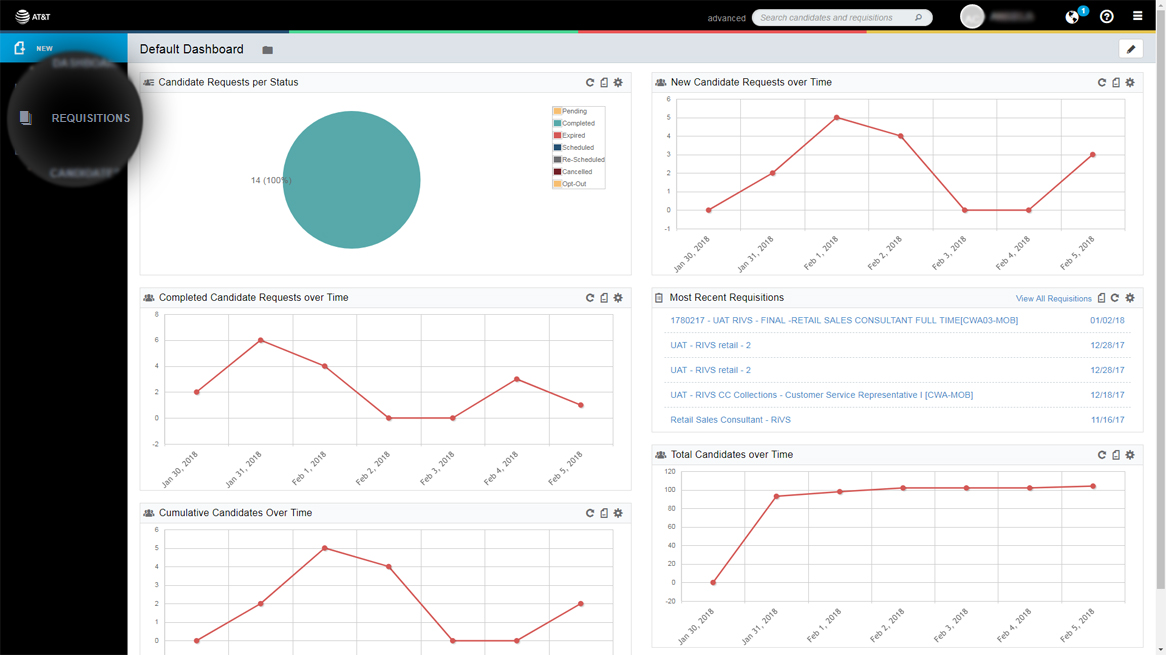This screenshot has width=1166, height=655.
Task: Click View All Requisitions link
Action: coord(1053,299)
